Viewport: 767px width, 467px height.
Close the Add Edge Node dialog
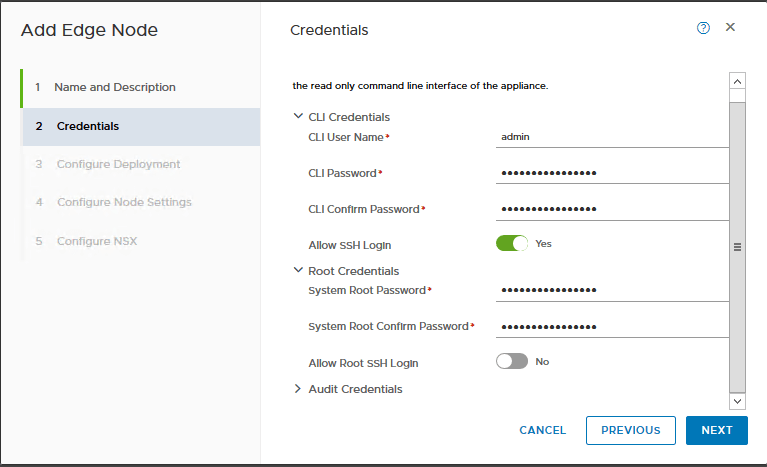pyautogui.click(x=730, y=27)
